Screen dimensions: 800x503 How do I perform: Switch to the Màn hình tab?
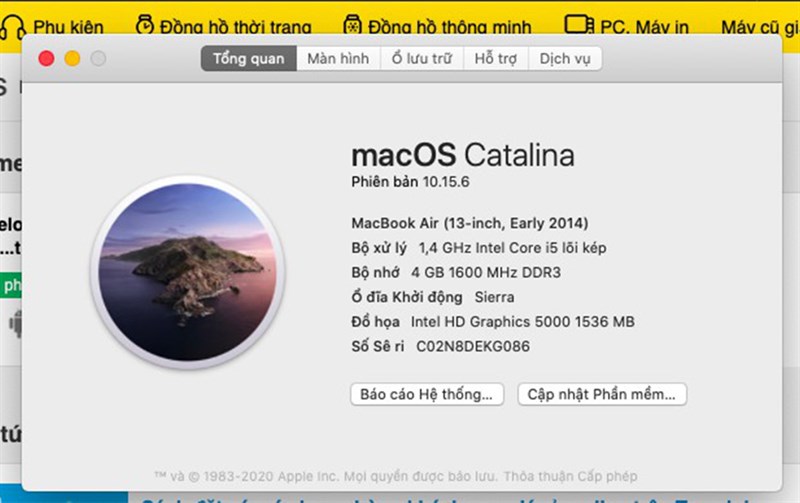[338, 59]
